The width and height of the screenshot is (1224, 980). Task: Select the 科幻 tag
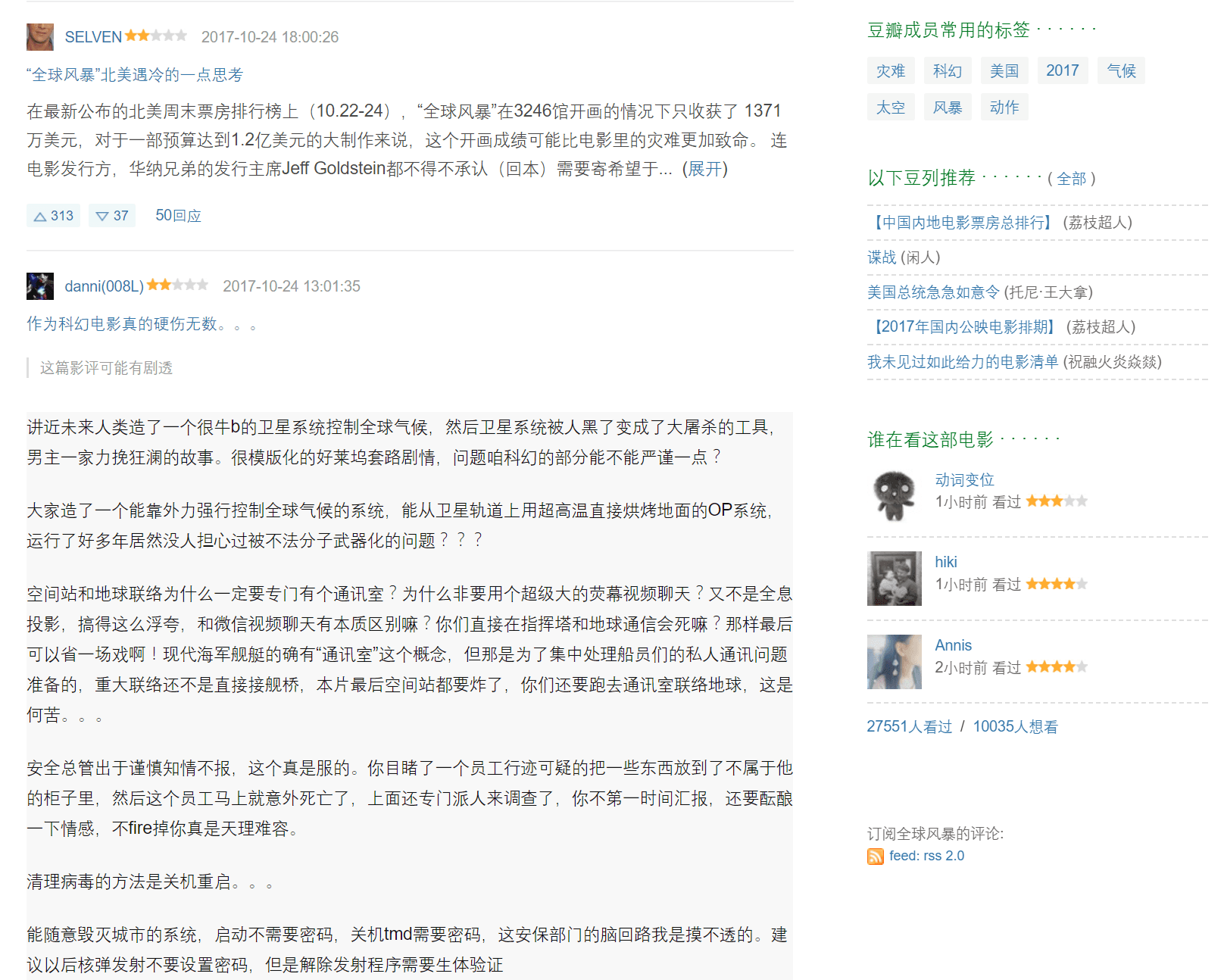click(x=947, y=70)
